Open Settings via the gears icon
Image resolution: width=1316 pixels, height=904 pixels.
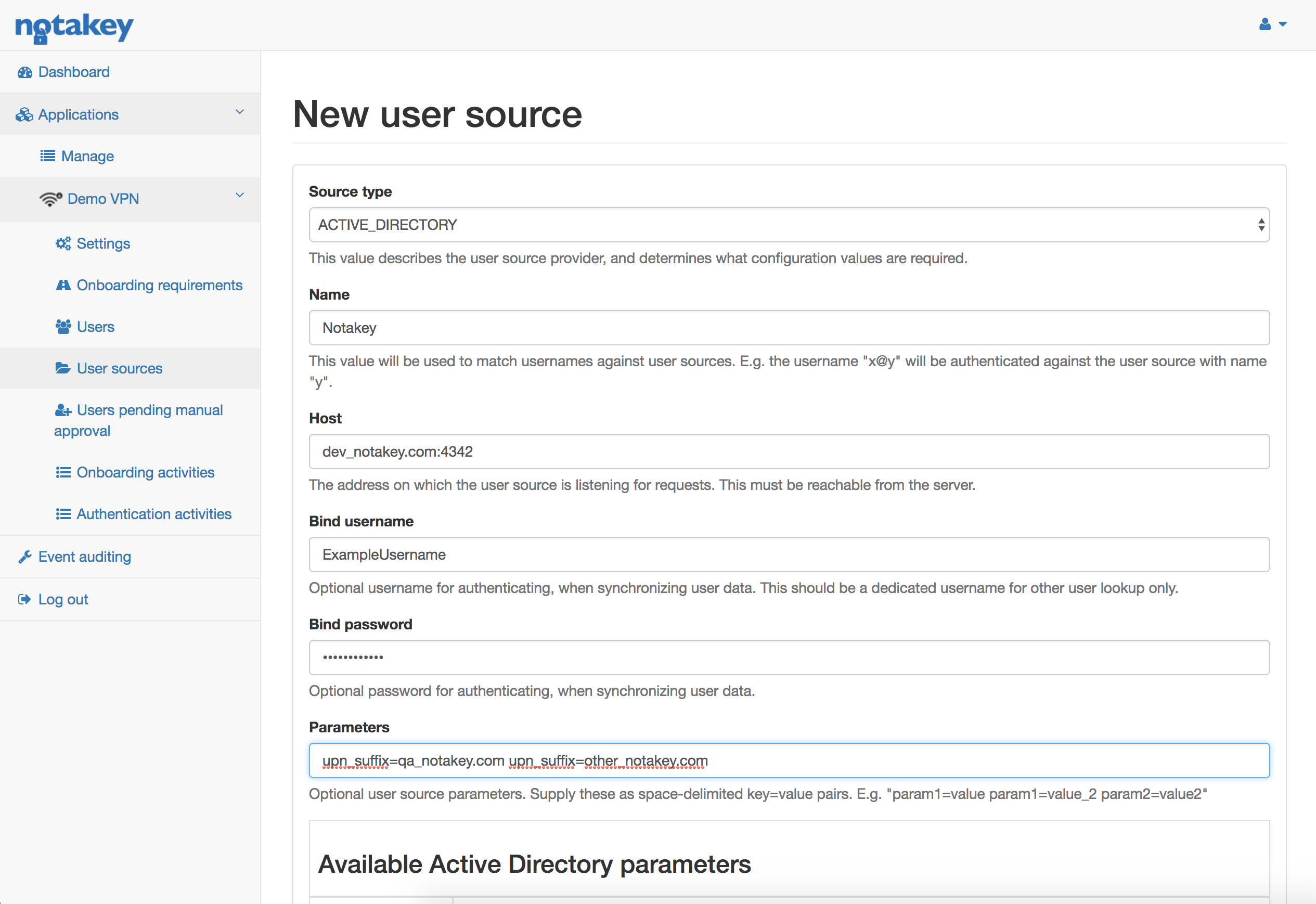pyautogui.click(x=63, y=243)
